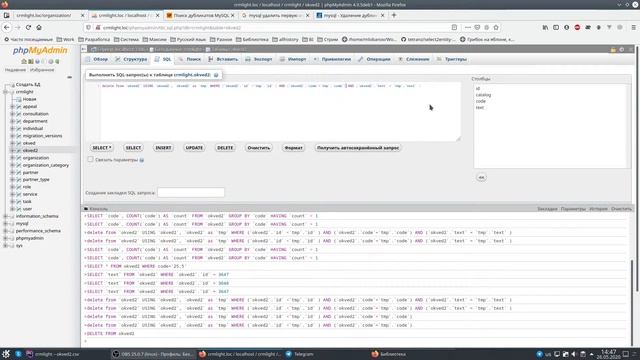Screen dimensions: 640x360
Task: Open page settings gear in phpMyAdmin header
Action: 622,49
